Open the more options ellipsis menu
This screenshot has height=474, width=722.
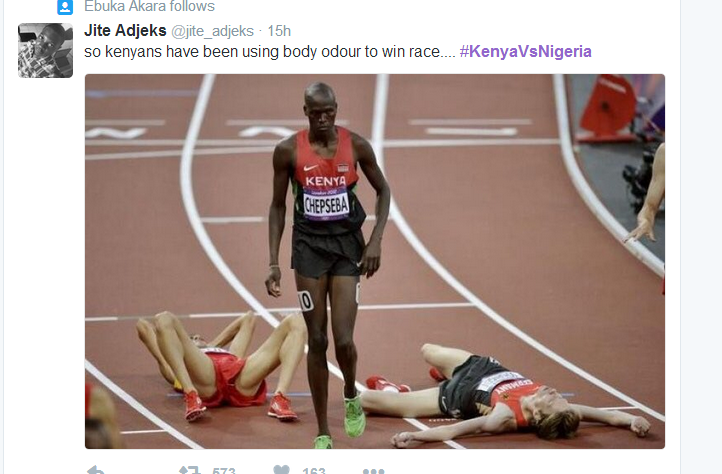(373, 471)
